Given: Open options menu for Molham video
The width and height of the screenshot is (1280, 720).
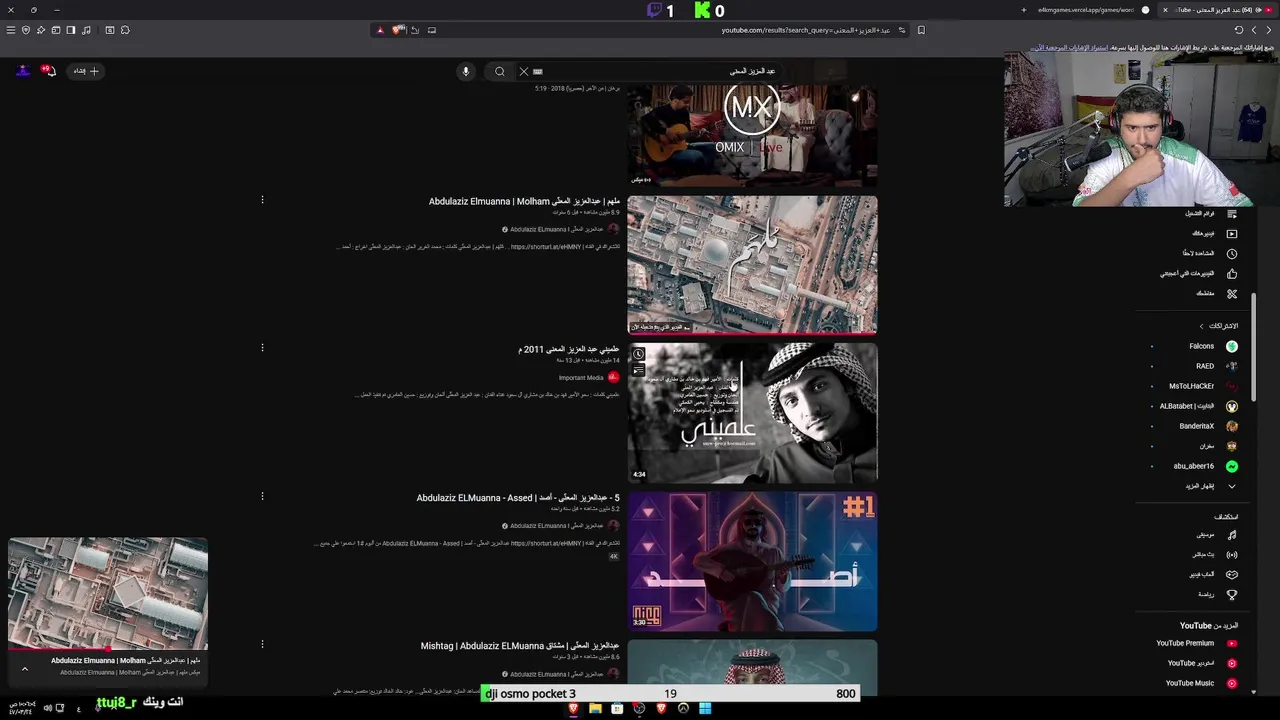Looking at the screenshot, I should pos(262,200).
